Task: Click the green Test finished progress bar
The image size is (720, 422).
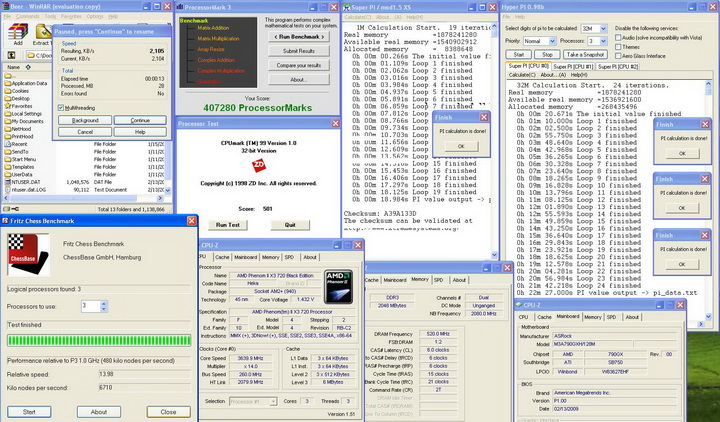Action: tap(99, 340)
